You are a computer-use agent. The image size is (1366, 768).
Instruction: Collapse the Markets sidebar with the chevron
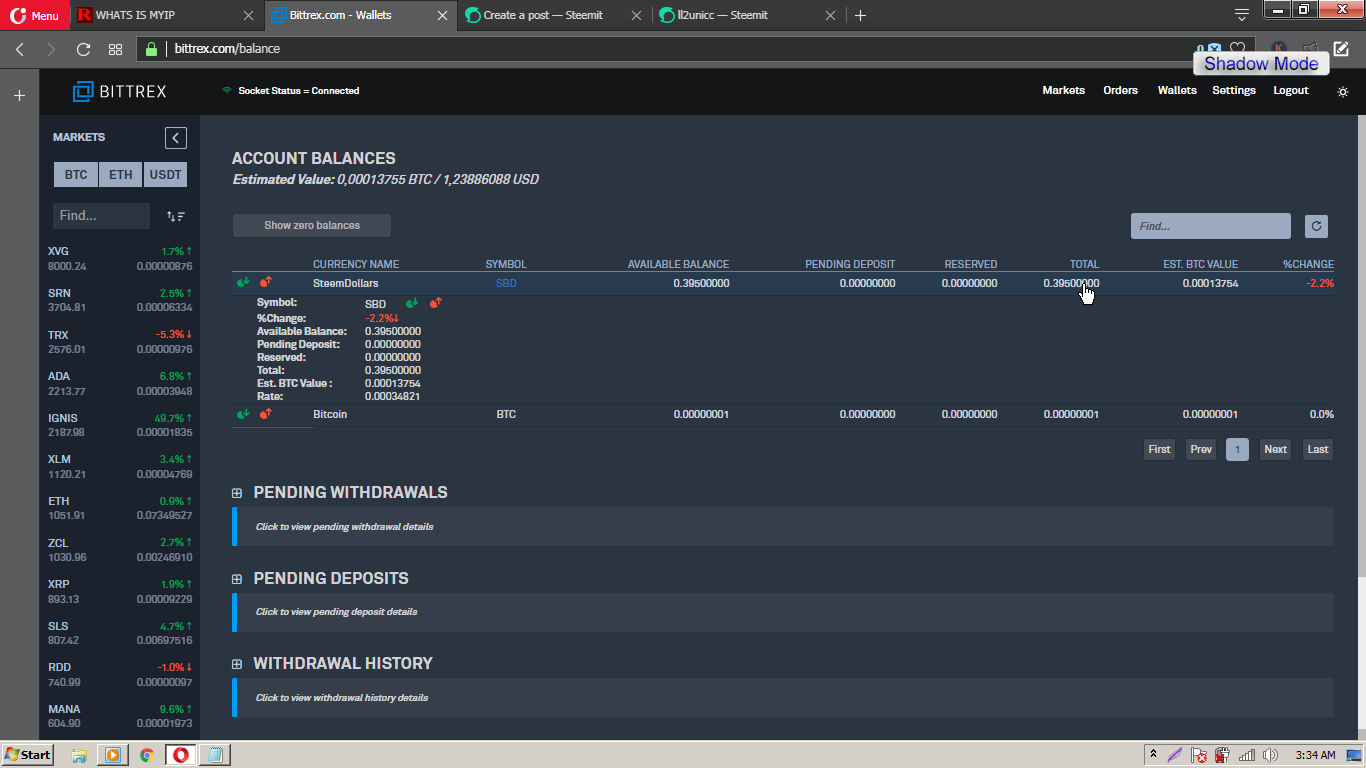coord(176,138)
